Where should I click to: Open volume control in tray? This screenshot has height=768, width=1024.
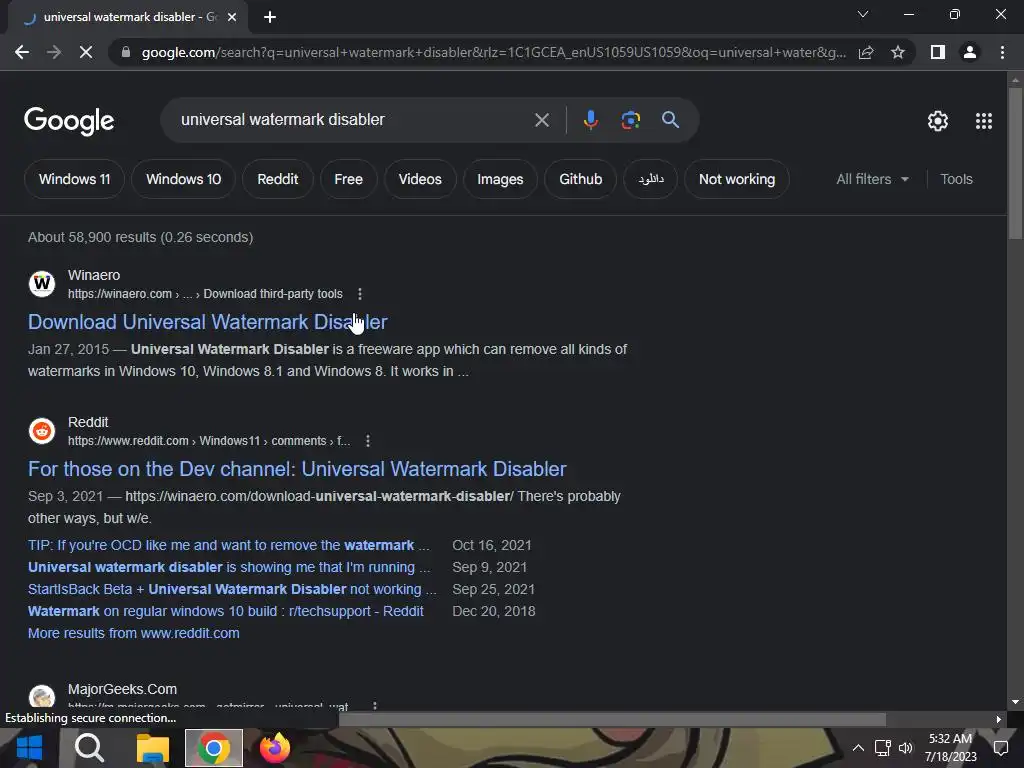pyautogui.click(x=906, y=748)
